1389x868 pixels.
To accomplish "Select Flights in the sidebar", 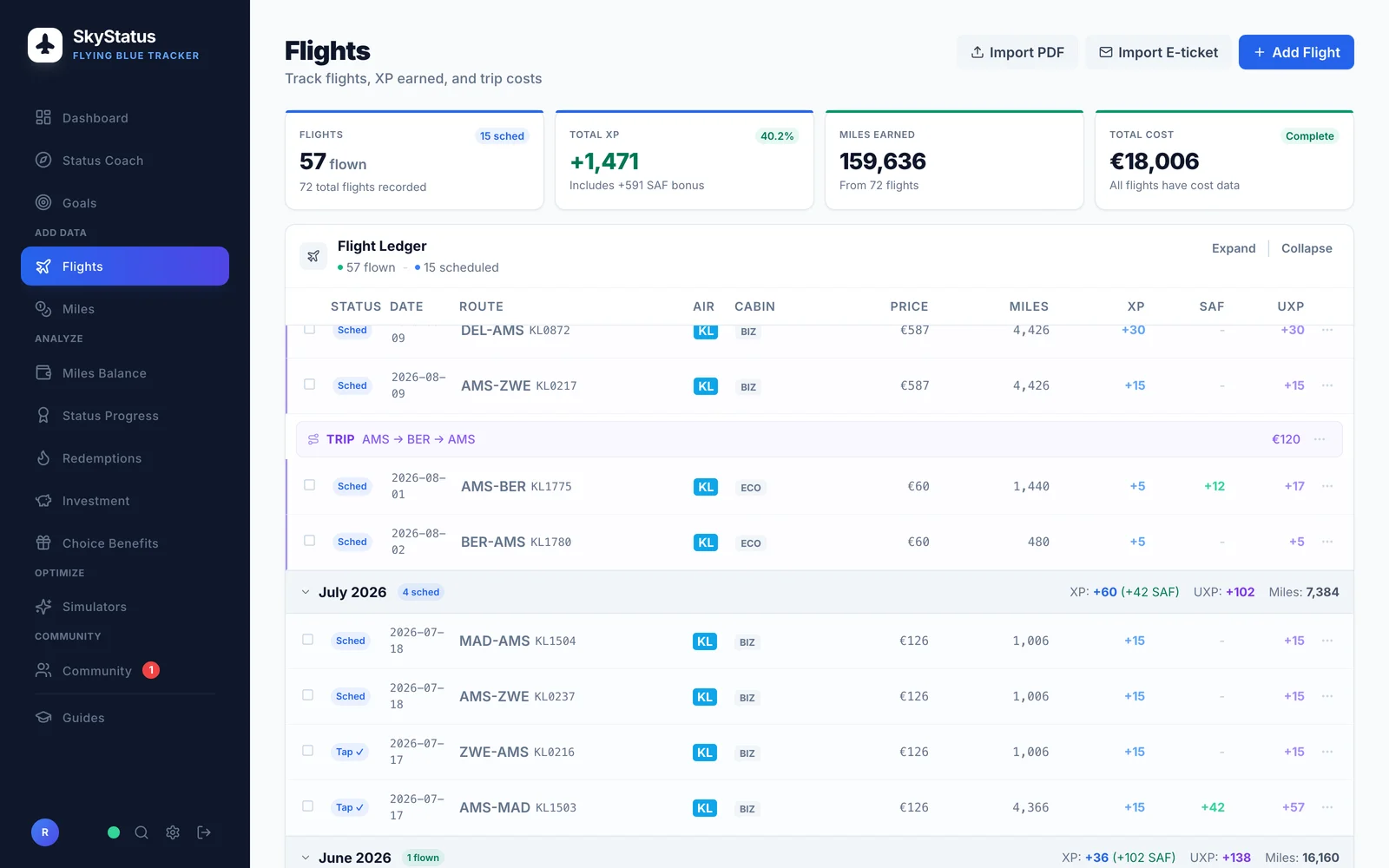I will [125, 266].
